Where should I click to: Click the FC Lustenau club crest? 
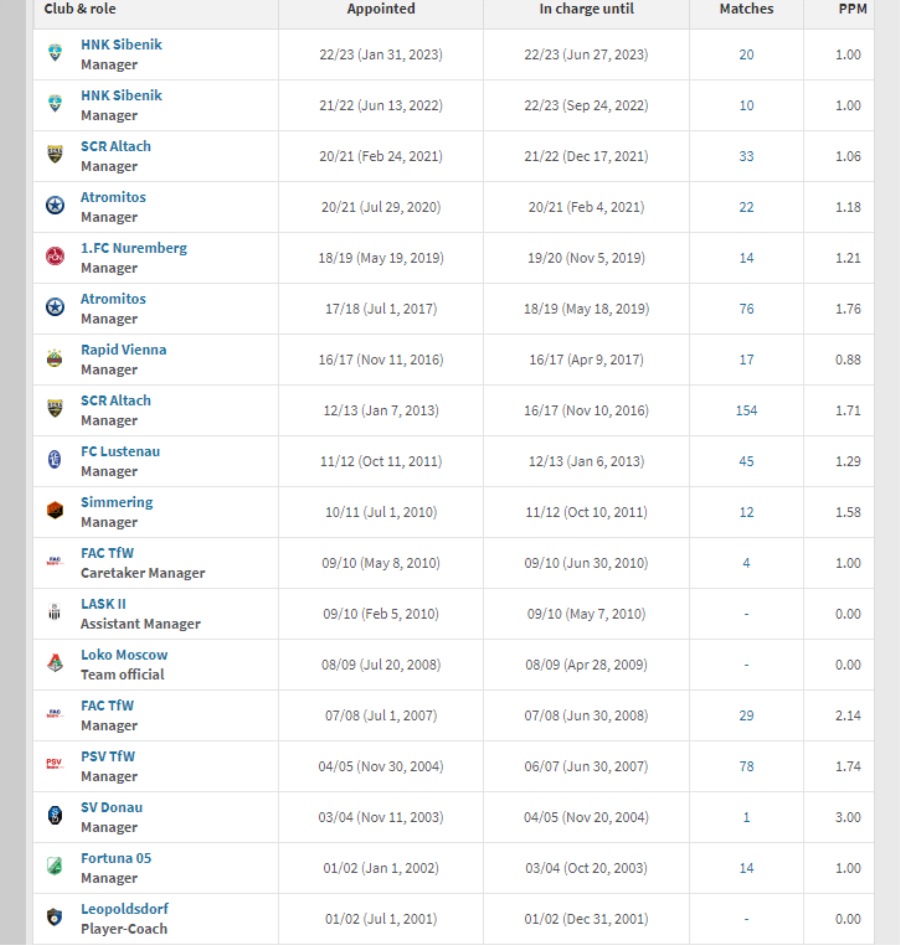click(55, 460)
